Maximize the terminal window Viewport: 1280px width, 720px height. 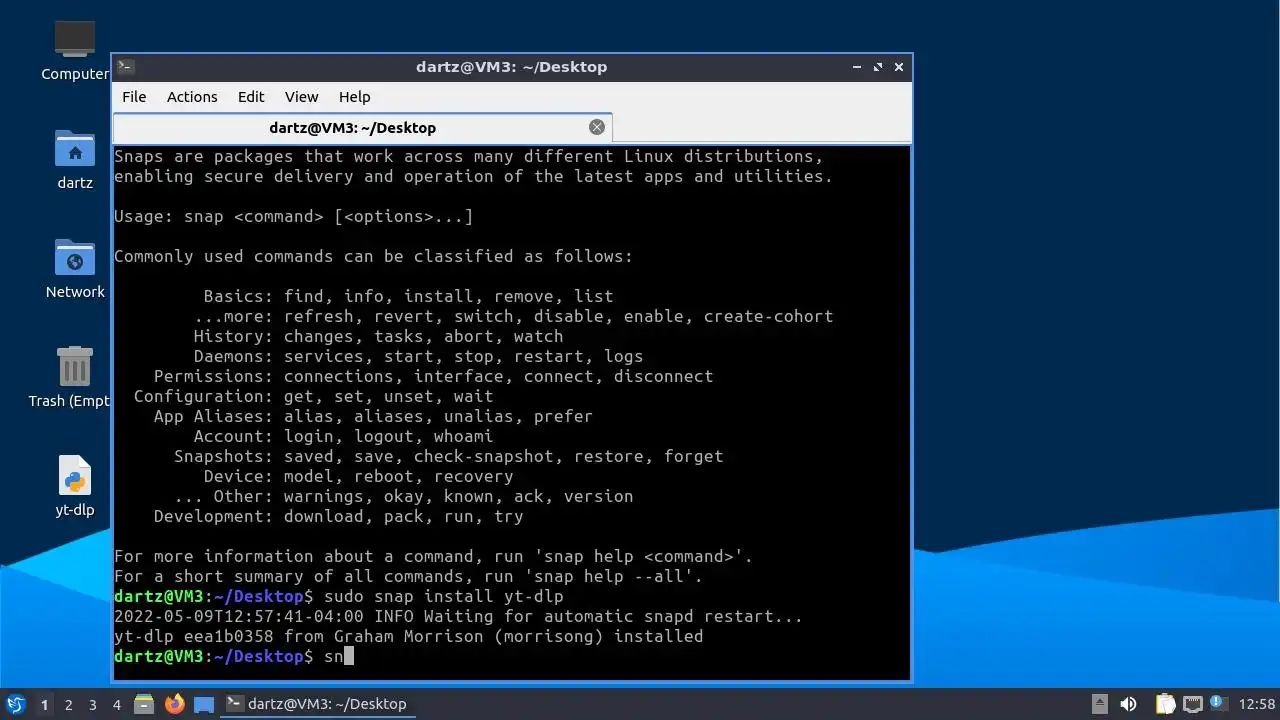pos(878,67)
